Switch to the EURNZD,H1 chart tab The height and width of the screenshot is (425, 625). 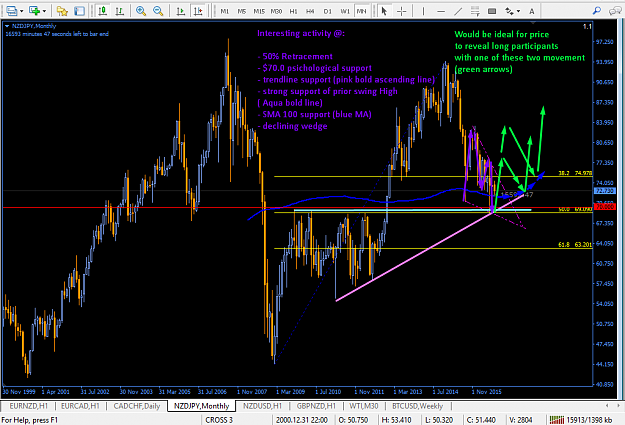[x=28, y=406]
